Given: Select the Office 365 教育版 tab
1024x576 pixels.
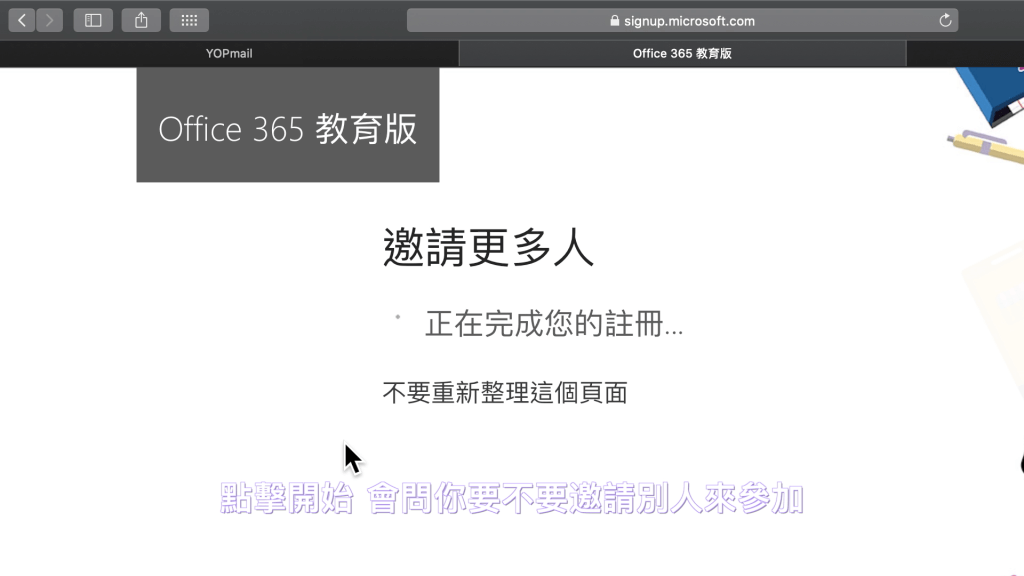Looking at the screenshot, I should point(682,54).
